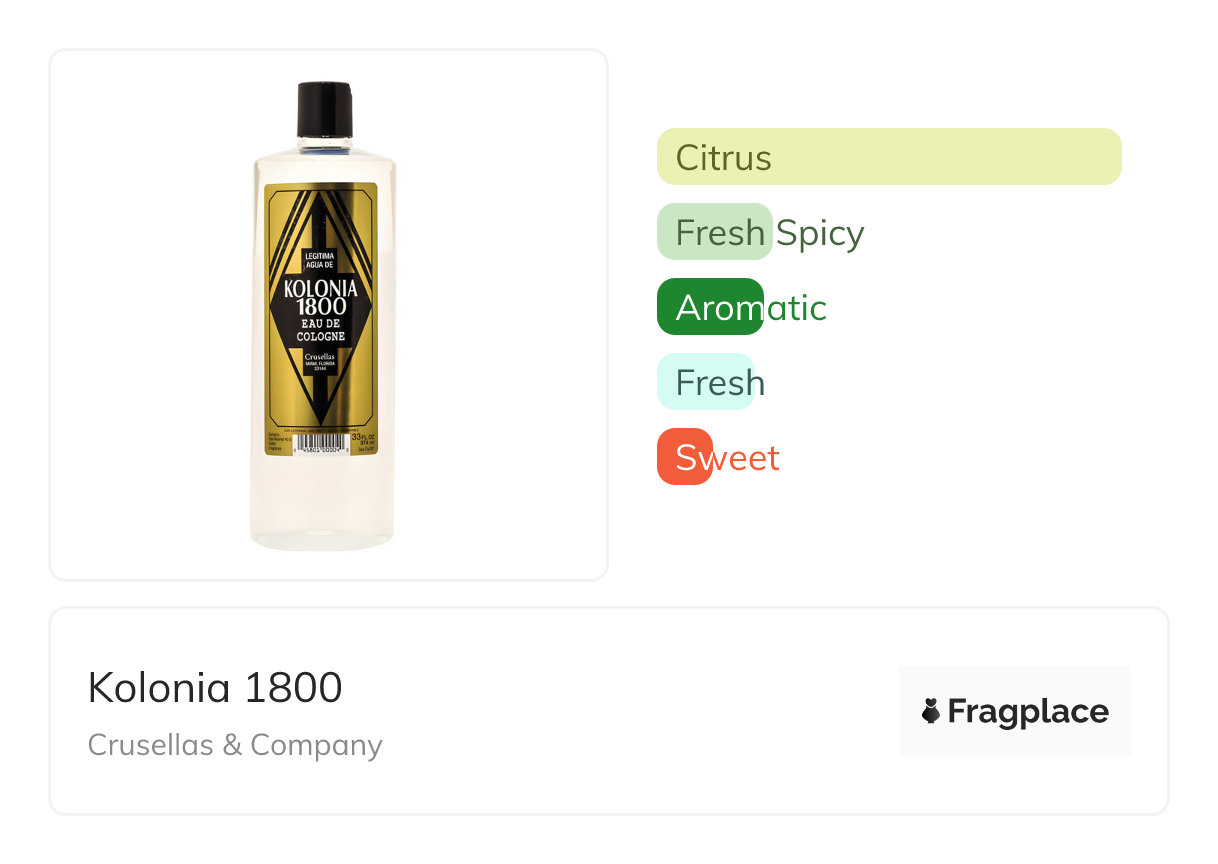Open the Crusellas & Company brand link
This screenshot has height=864, width=1218.
[235, 745]
